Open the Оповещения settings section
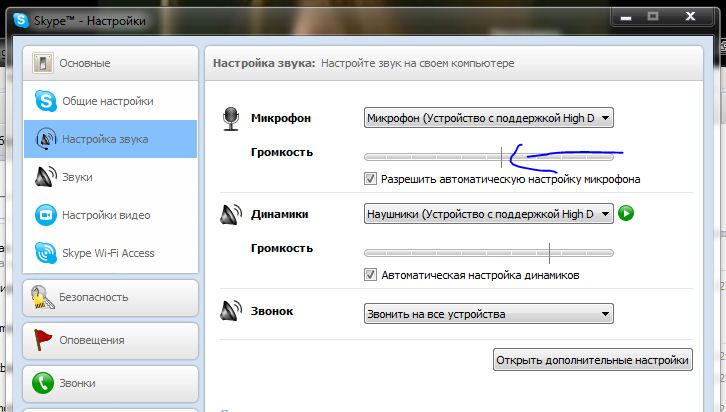The image size is (726, 412). coord(110,340)
